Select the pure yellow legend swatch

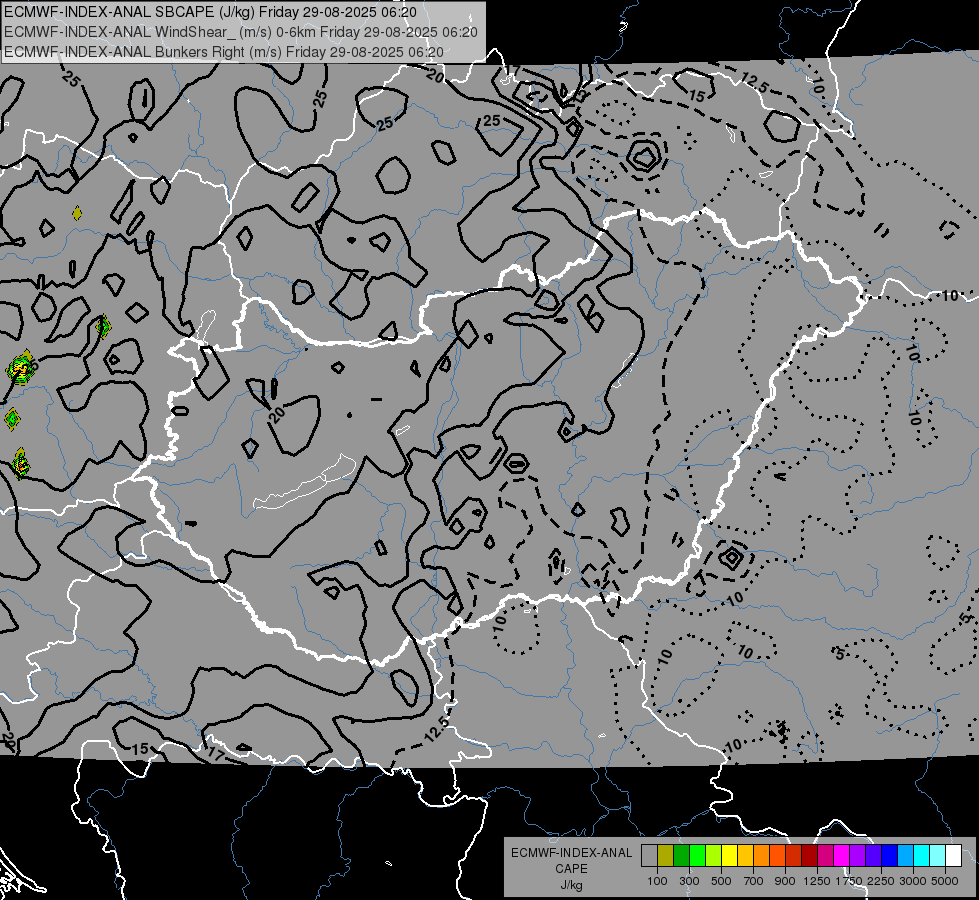point(729,856)
